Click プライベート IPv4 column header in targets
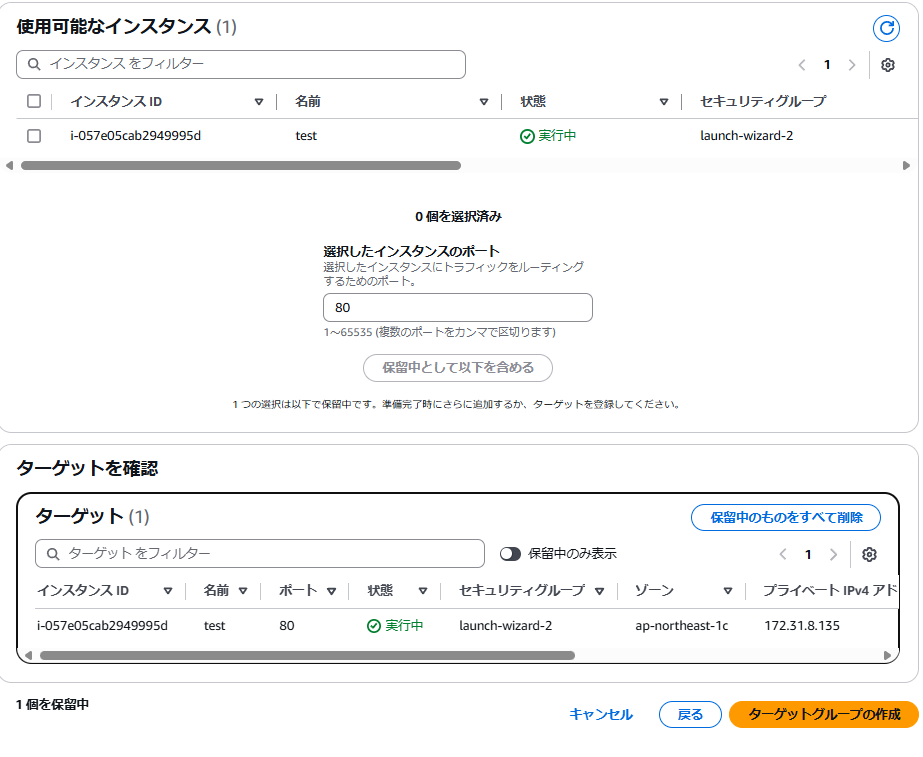The height and width of the screenshot is (757, 923). click(830, 590)
